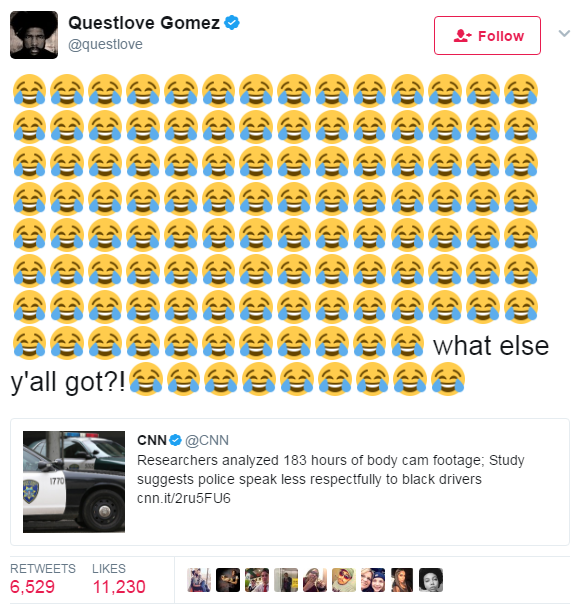Open the cnn.it/2ru5FU6 link
Viewport: 581px width, 613px height.
[184, 498]
